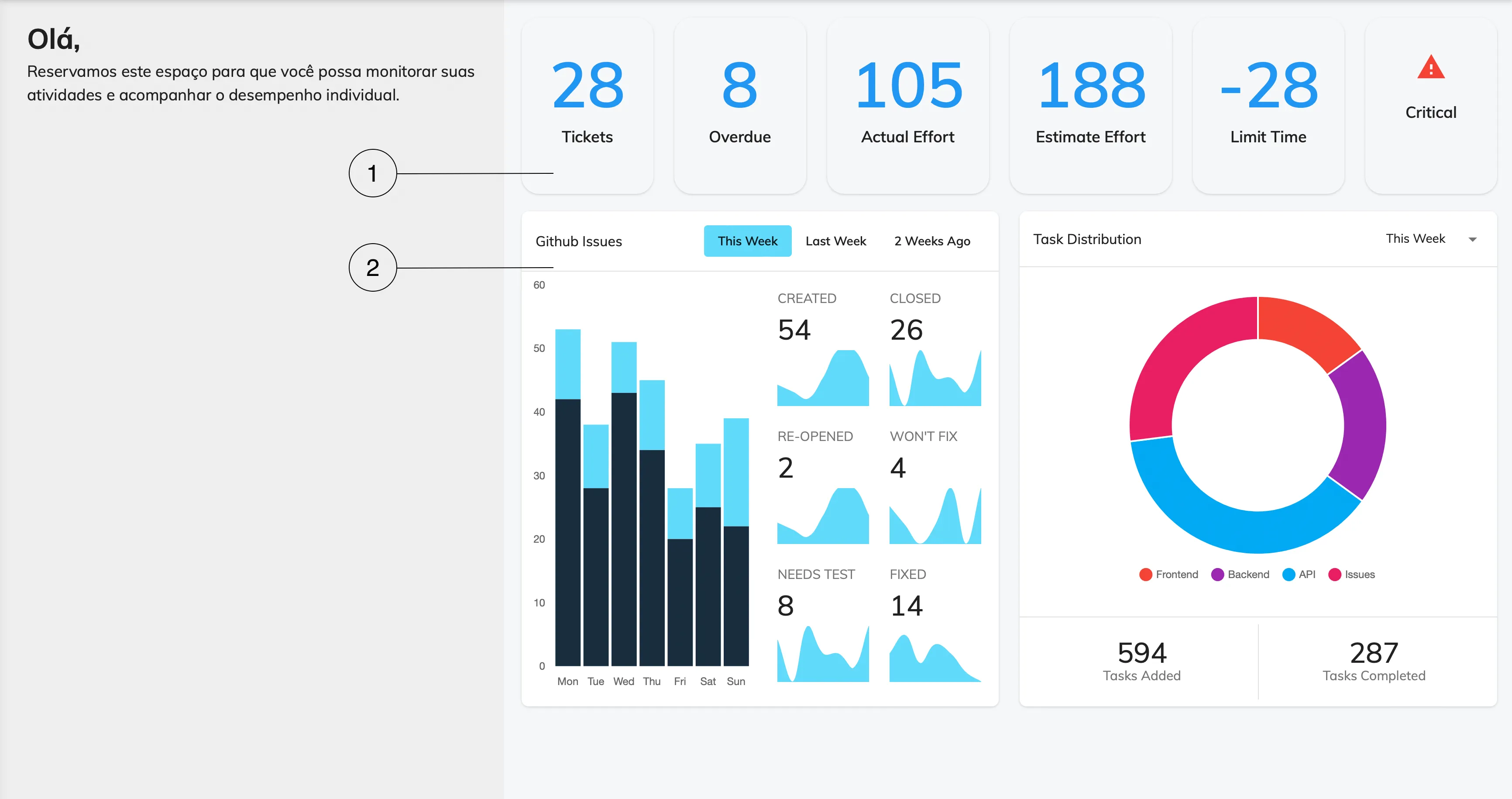
Task: Click the CREATED count 54
Action: coord(794,330)
